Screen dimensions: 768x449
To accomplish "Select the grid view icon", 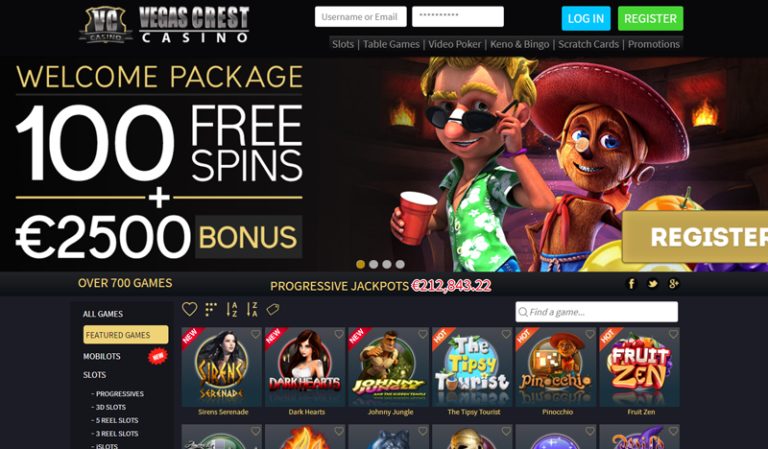I will point(211,309).
